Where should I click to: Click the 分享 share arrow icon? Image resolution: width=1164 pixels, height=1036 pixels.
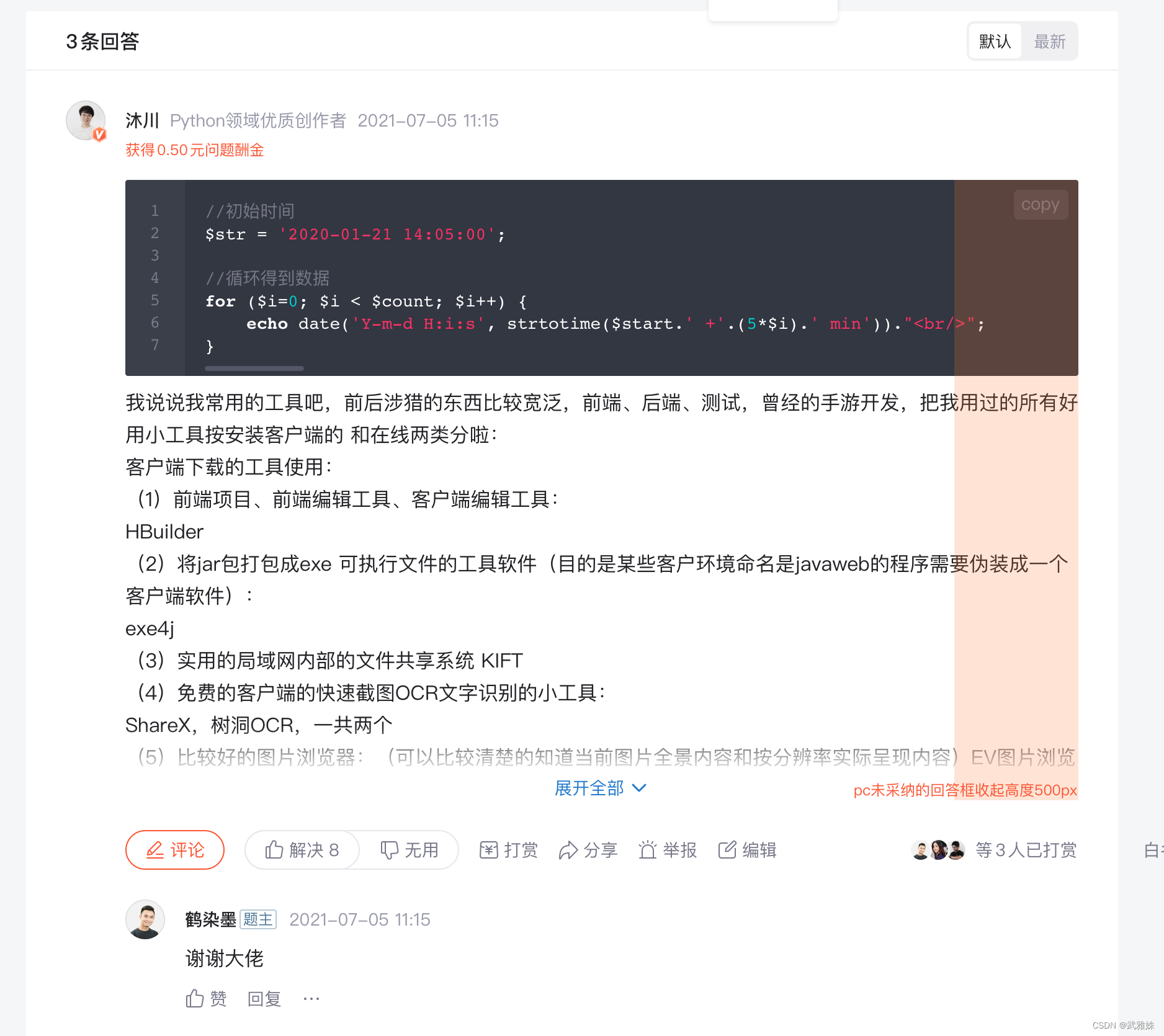(568, 850)
